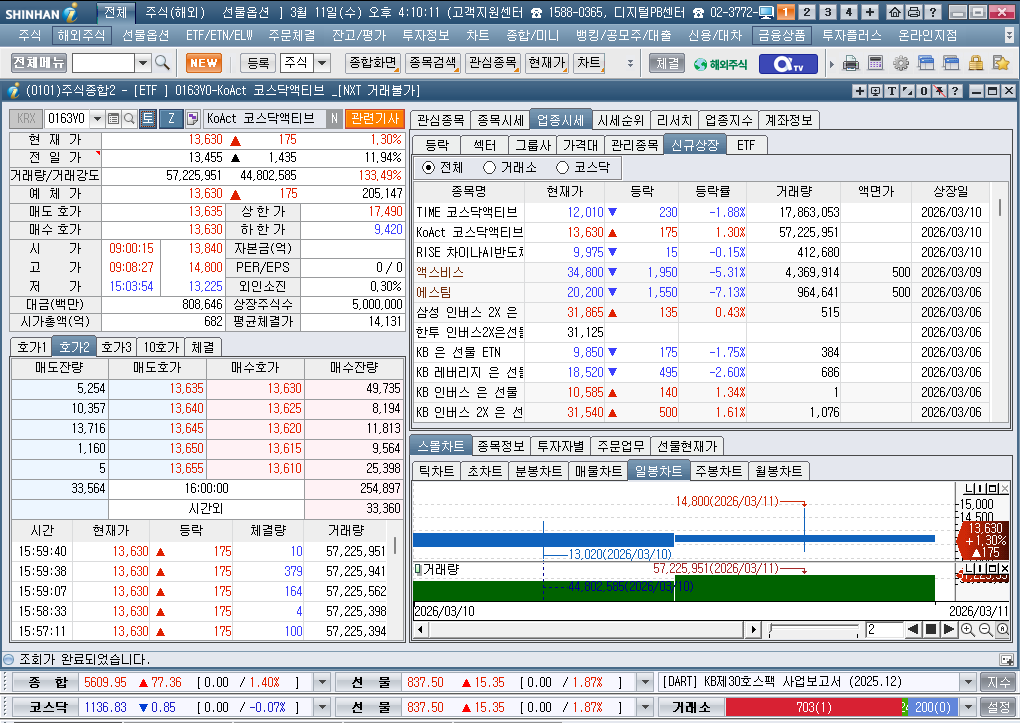Expand the menu bar overflow arrow
Image resolution: width=1020 pixels, height=723 pixels.
(1008, 34)
